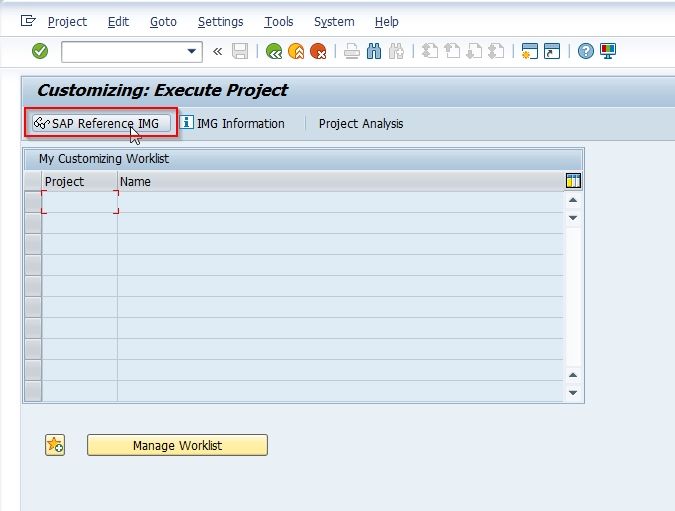This screenshot has height=511, width=675.
Task: Click the upper scroll-up arrow of worklist
Action: tap(573, 200)
